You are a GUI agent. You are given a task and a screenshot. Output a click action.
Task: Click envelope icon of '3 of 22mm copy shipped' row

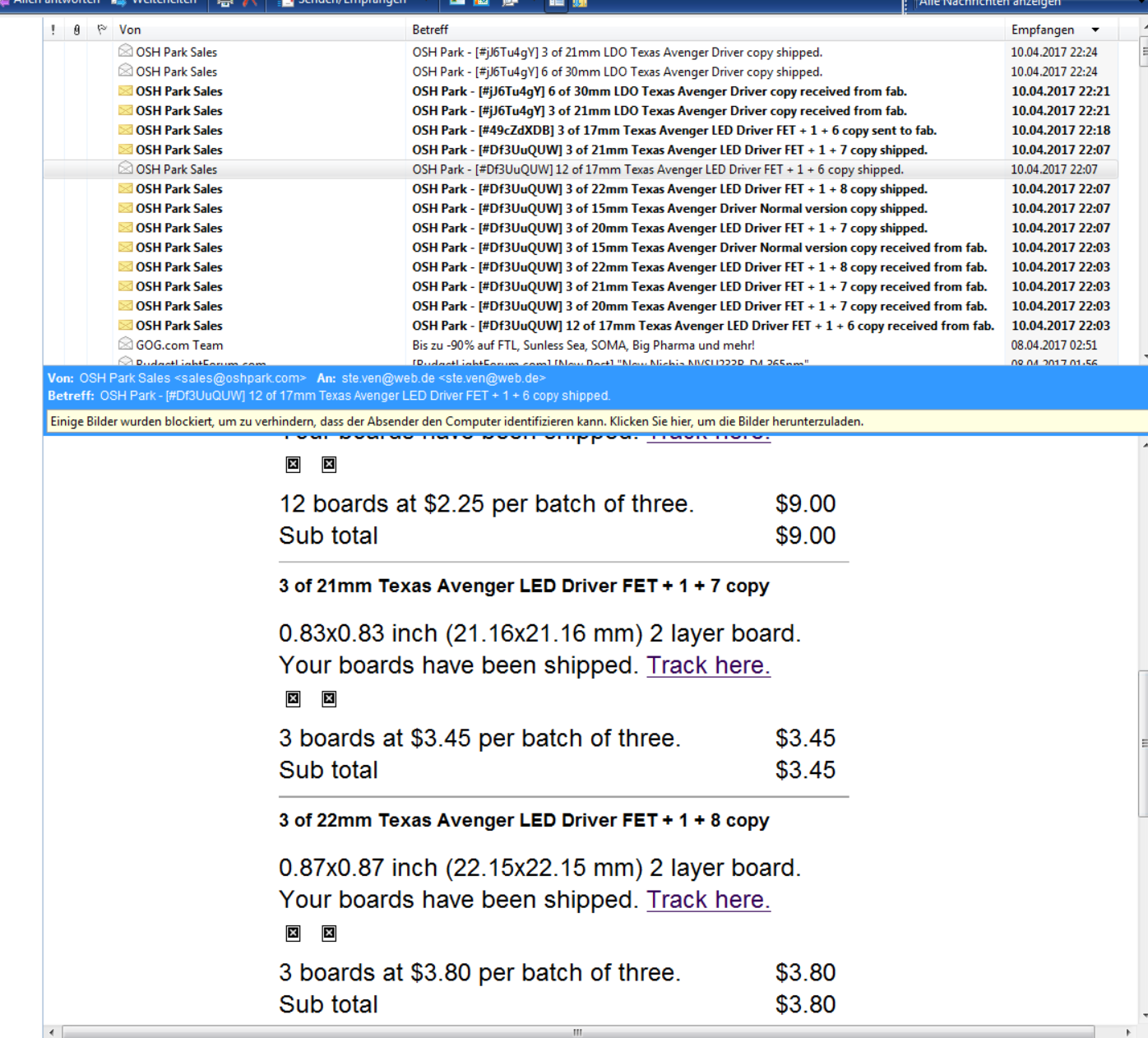pyautogui.click(x=126, y=188)
